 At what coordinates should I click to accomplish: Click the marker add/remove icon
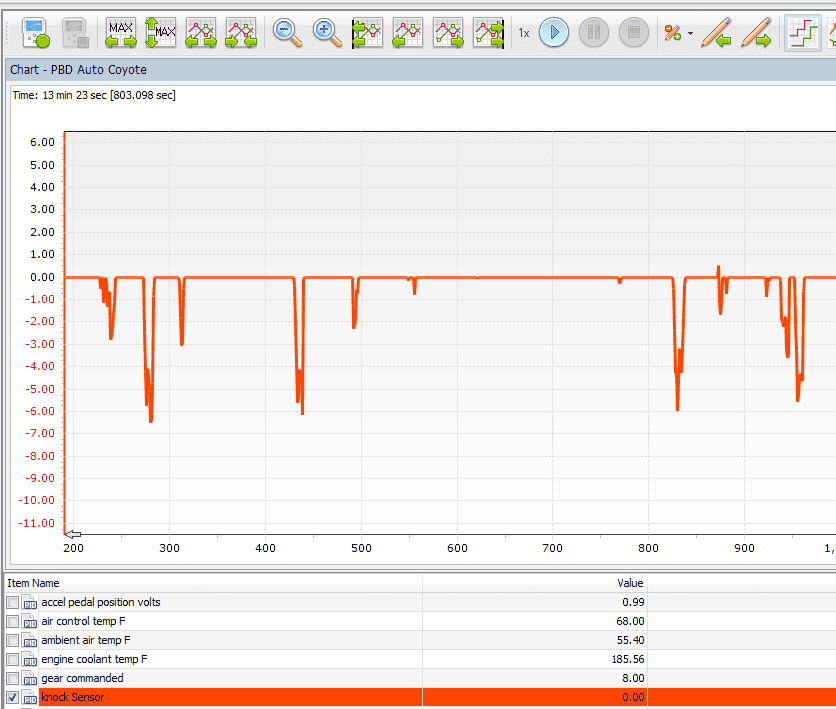click(x=673, y=33)
